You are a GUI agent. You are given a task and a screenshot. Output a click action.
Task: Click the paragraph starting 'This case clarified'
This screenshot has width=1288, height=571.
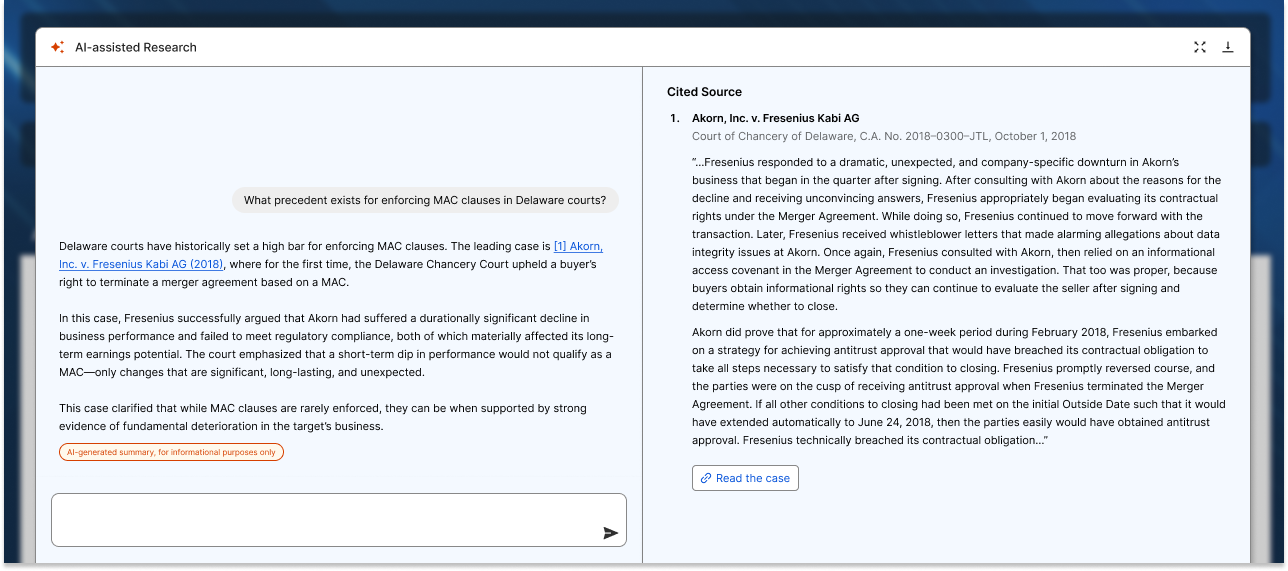tap(323, 417)
